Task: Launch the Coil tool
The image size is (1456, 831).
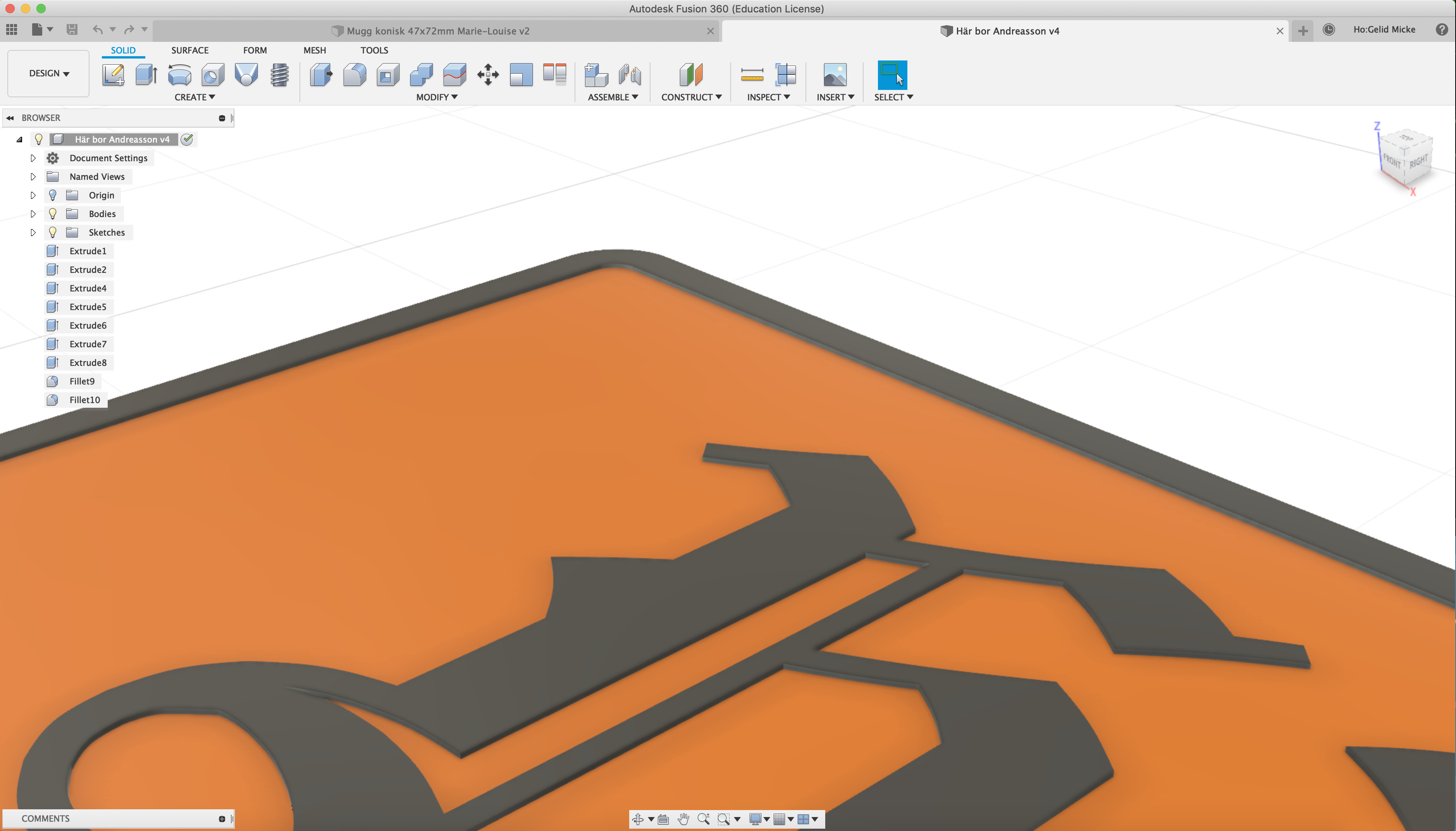Action: pyautogui.click(x=279, y=75)
